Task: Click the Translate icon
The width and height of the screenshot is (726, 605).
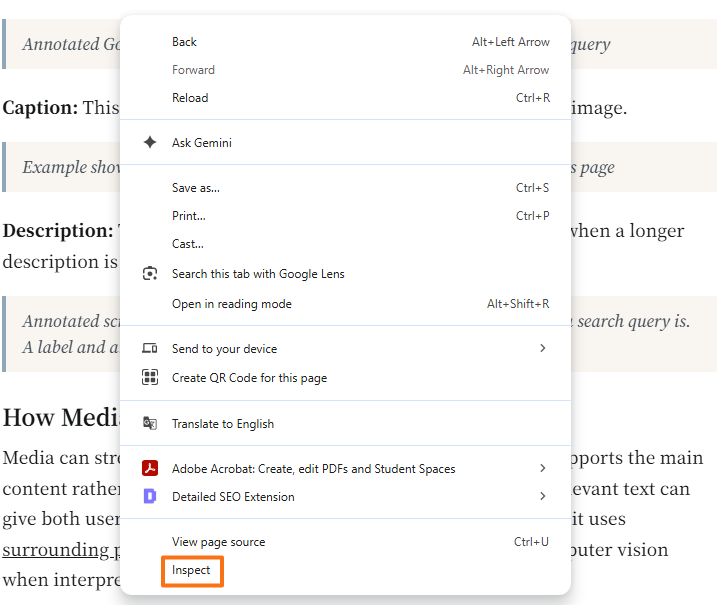Action: click(x=150, y=423)
